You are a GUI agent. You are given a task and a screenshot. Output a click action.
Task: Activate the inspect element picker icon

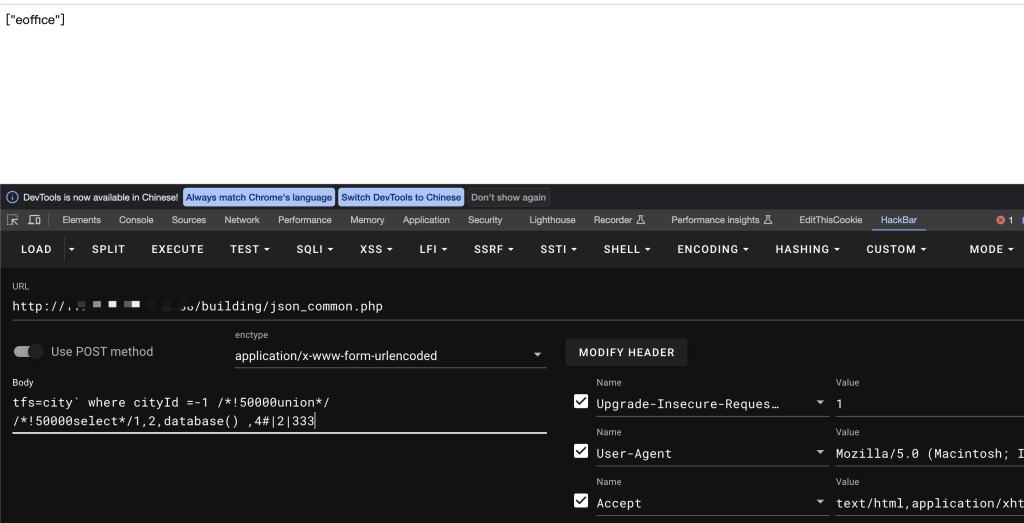coord(12,220)
